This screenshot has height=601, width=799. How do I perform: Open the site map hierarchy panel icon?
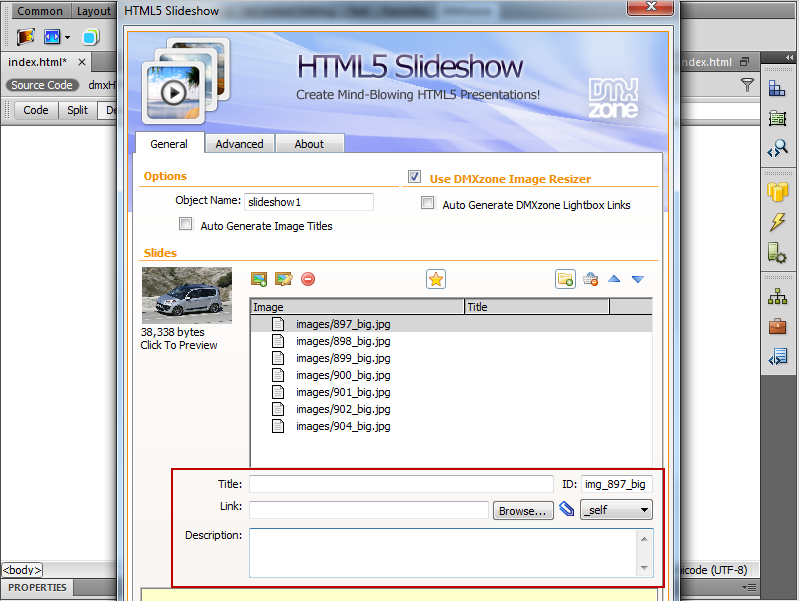pos(778,297)
